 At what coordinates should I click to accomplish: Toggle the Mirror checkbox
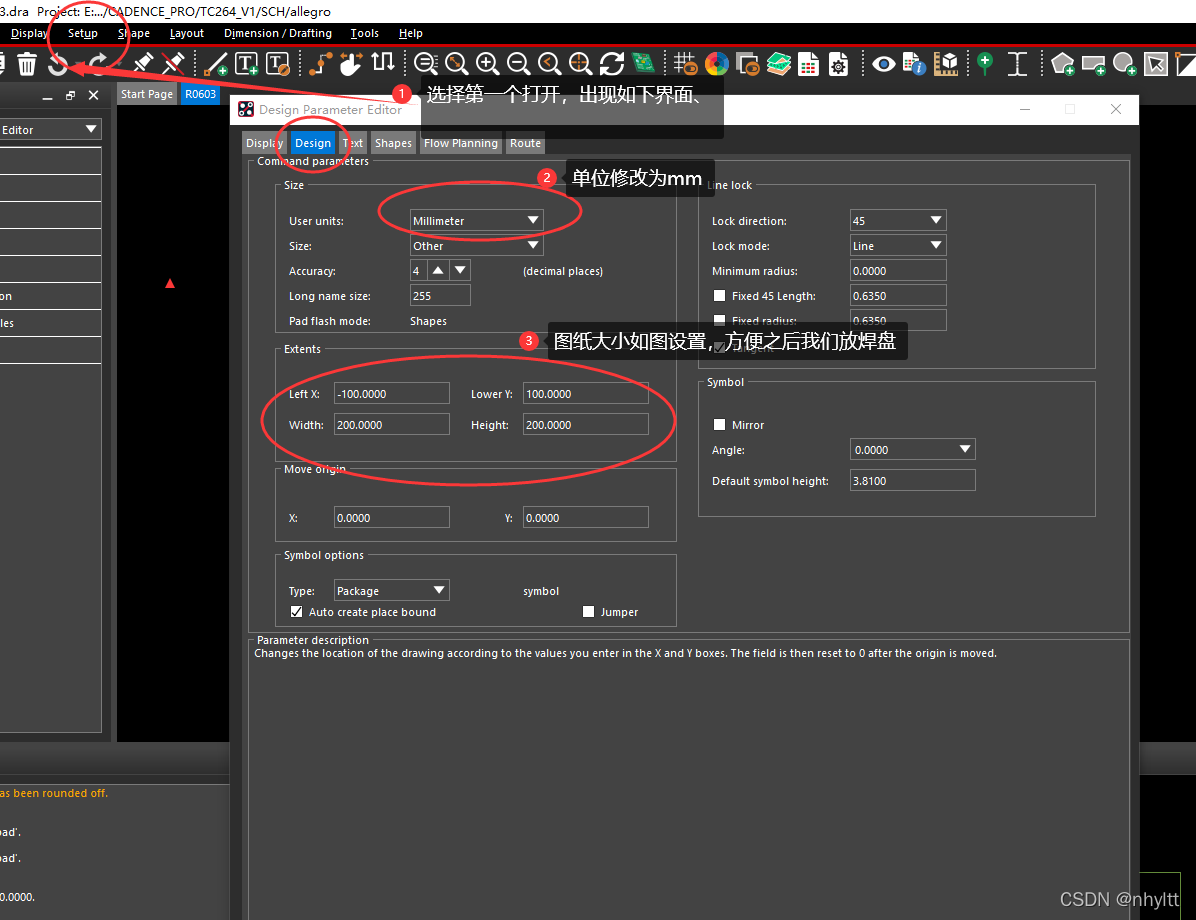pos(719,425)
